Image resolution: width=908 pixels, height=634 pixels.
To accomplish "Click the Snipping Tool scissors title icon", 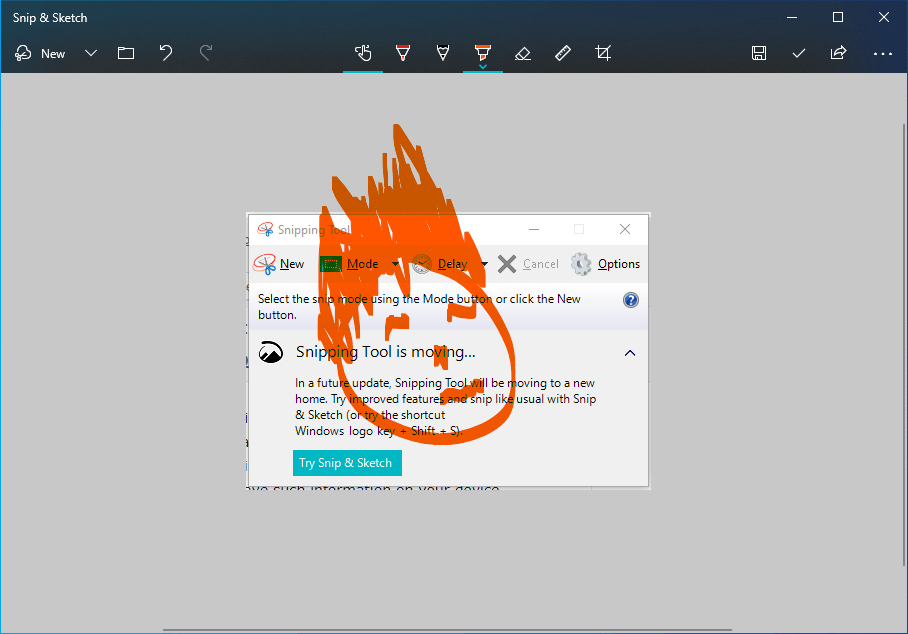I will point(265,229).
